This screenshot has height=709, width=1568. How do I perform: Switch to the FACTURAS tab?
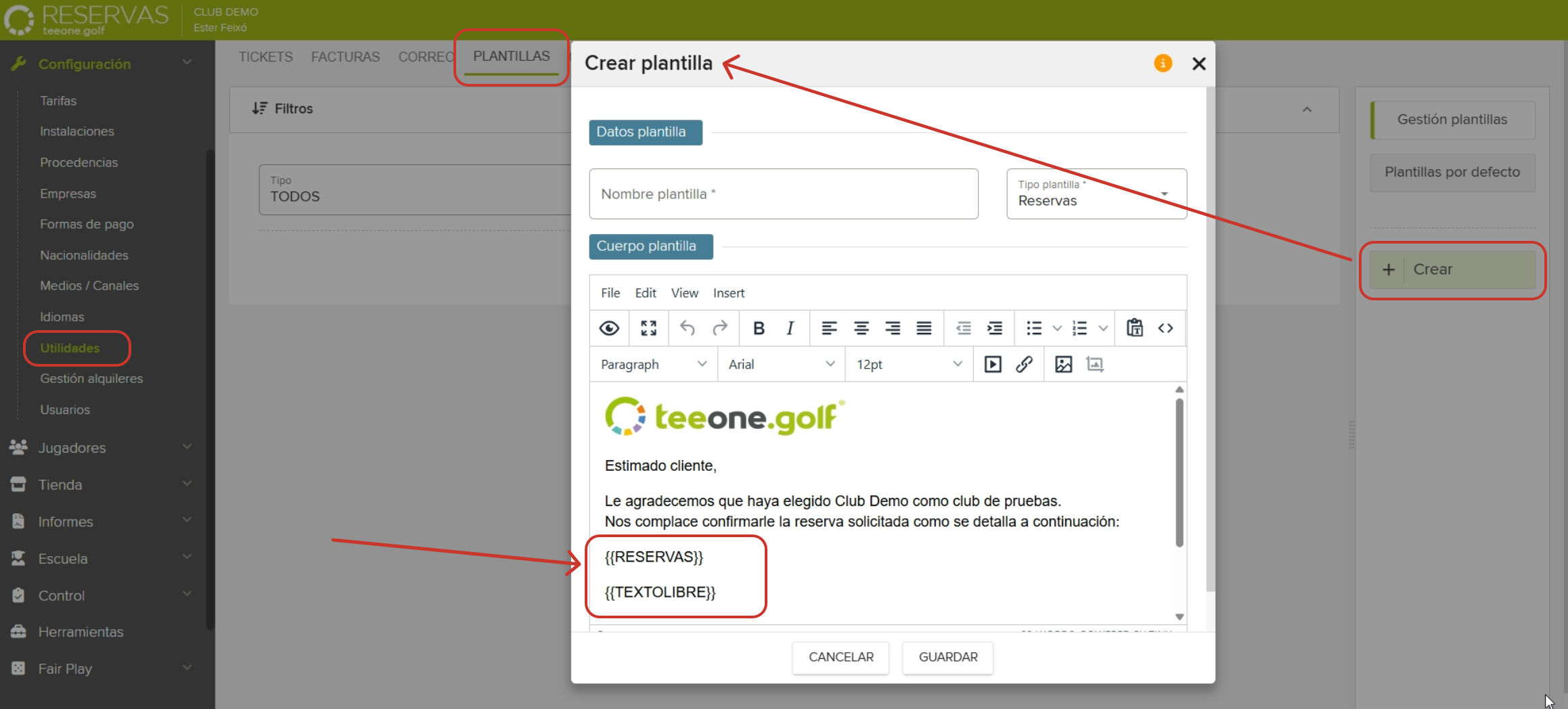(345, 57)
